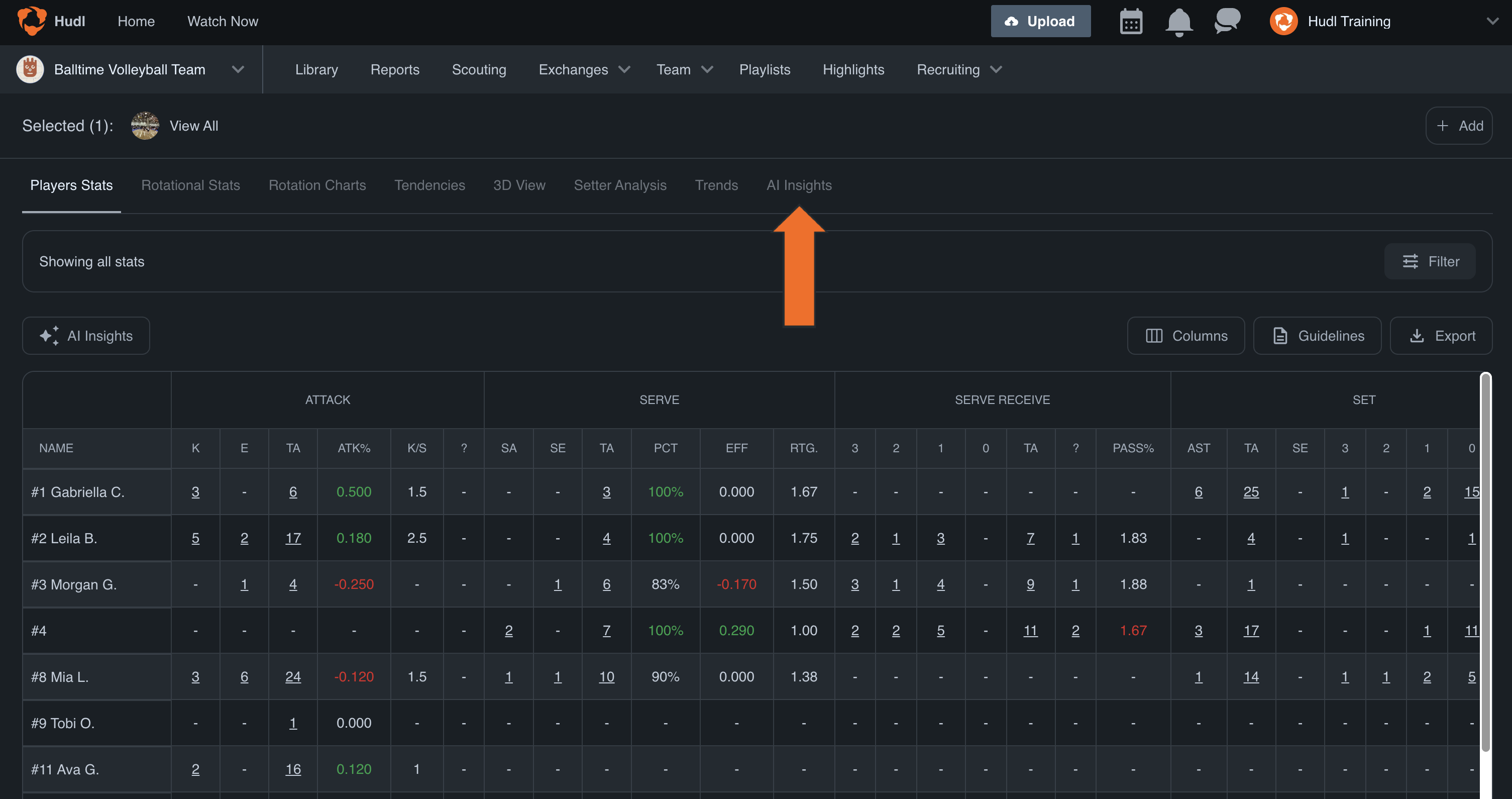Switch to the Setter Analysis tab
This screenshot has height=799, width=1512.
(620, 185)
